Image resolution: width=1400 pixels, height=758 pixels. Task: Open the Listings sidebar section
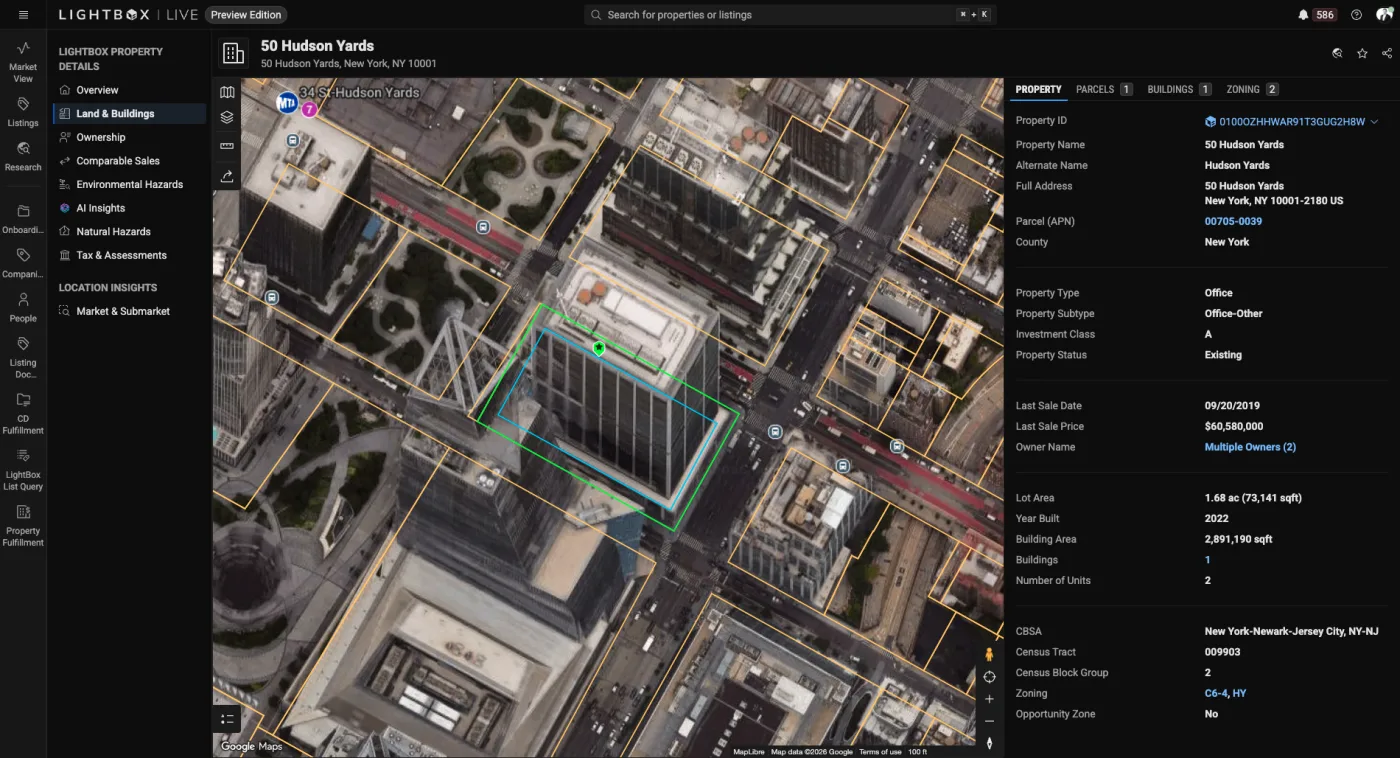[23, 112]
